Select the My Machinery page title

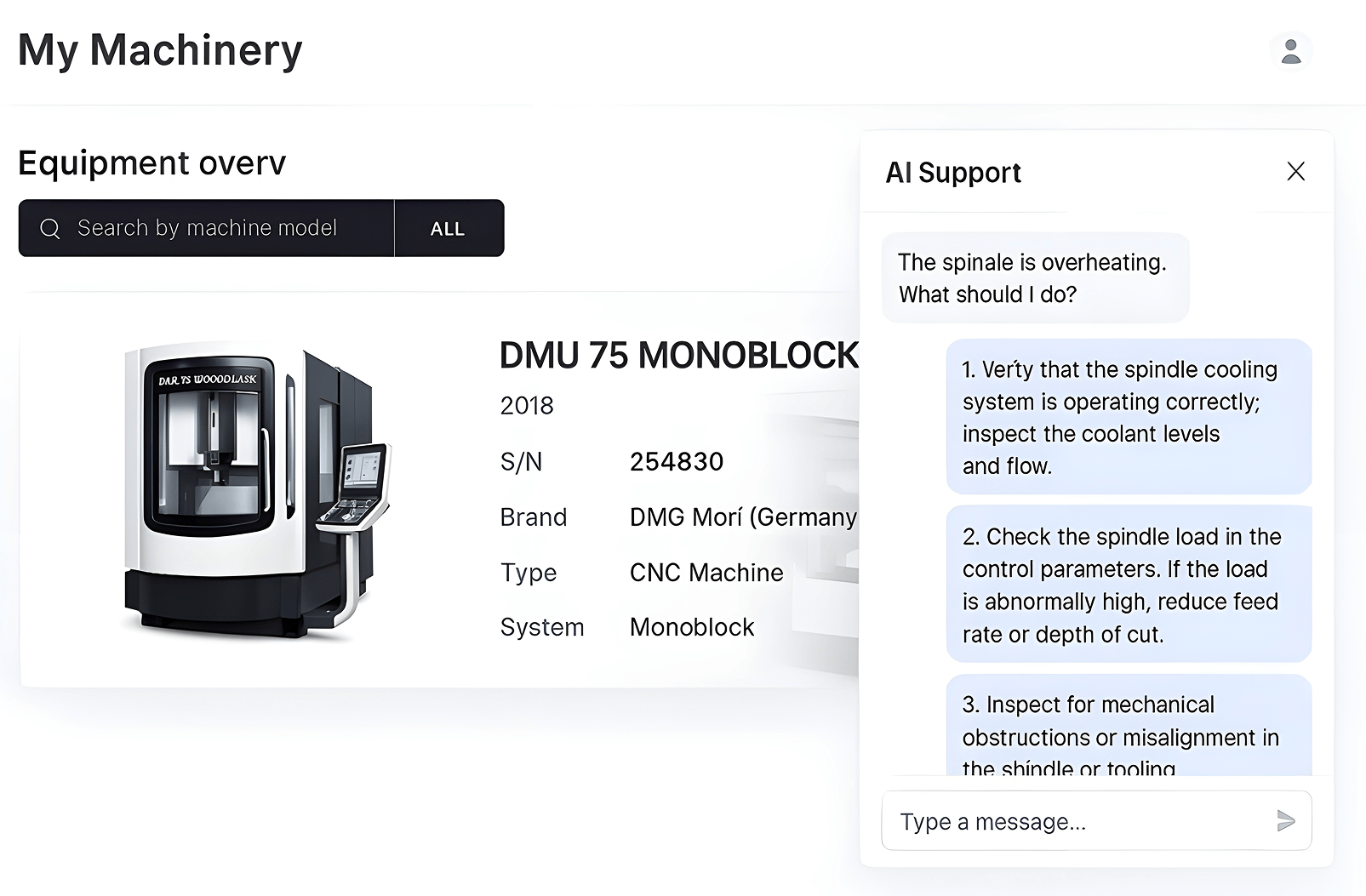[x=160, y=50]
